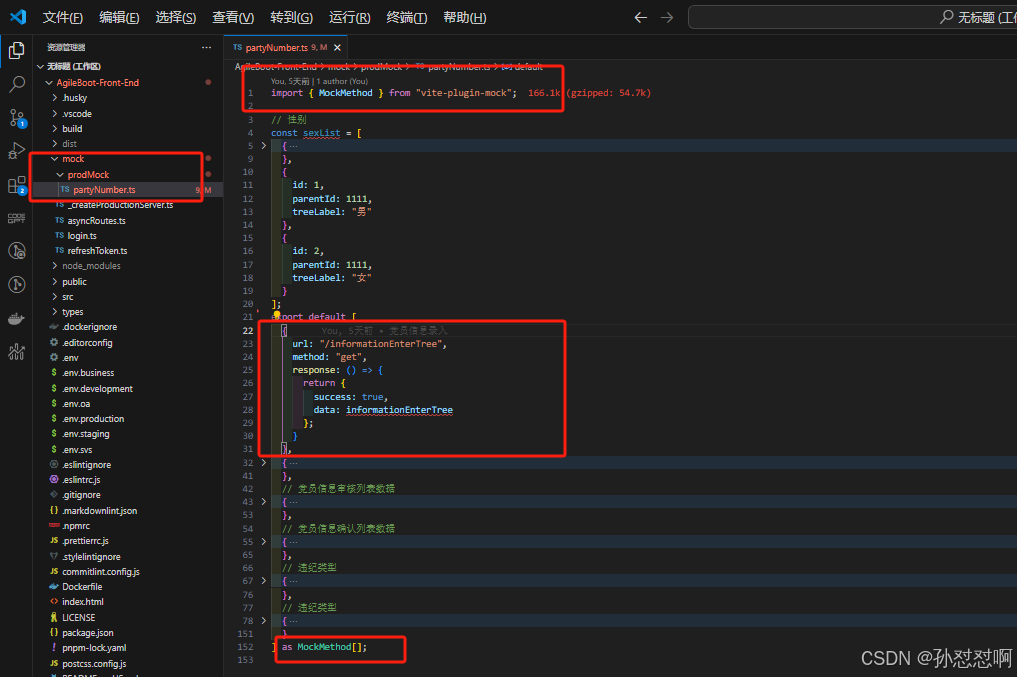Click the lightbulb quick-fix icon
Screen dimensions: 1017x677
pos(276,315)
